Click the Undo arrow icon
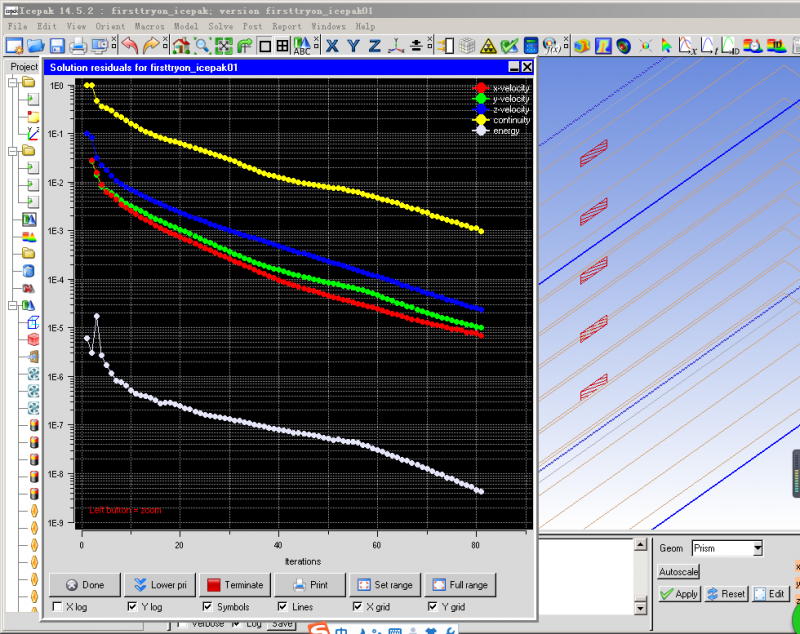800x634 pixels. click(130, 46)
